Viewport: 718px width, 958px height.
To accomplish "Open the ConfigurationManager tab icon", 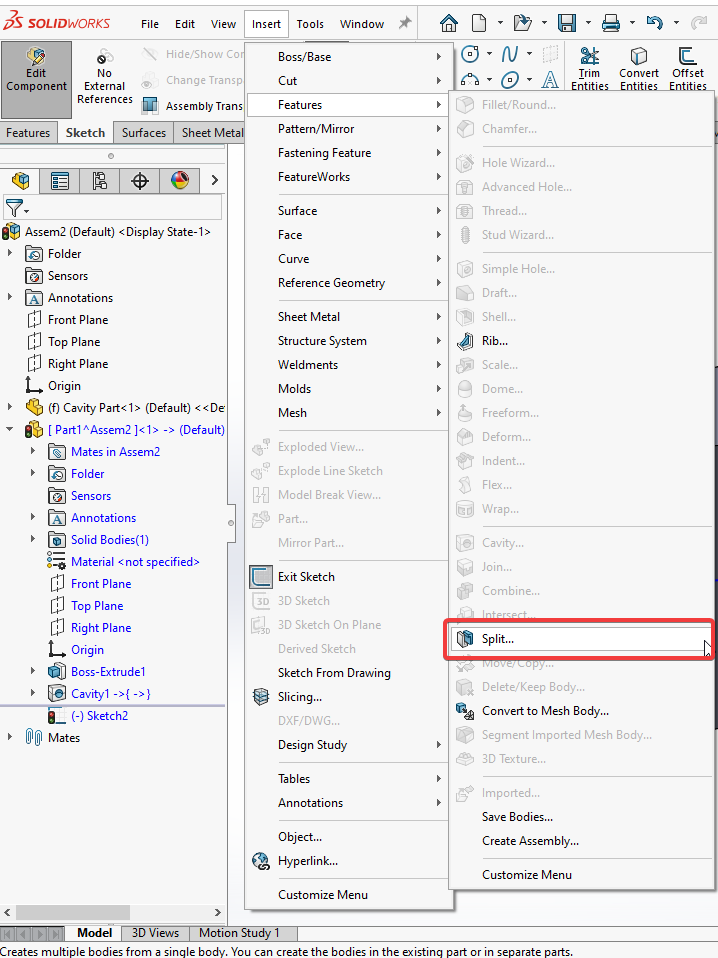I will pyautogui.click(x=100, y=180).
